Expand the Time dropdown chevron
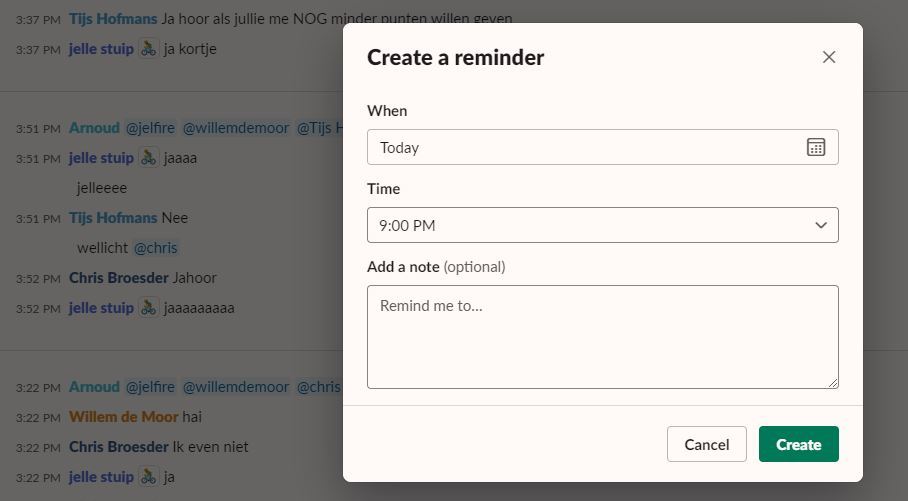The height and width of the screenshot is (501, 908). click(821, 225)
